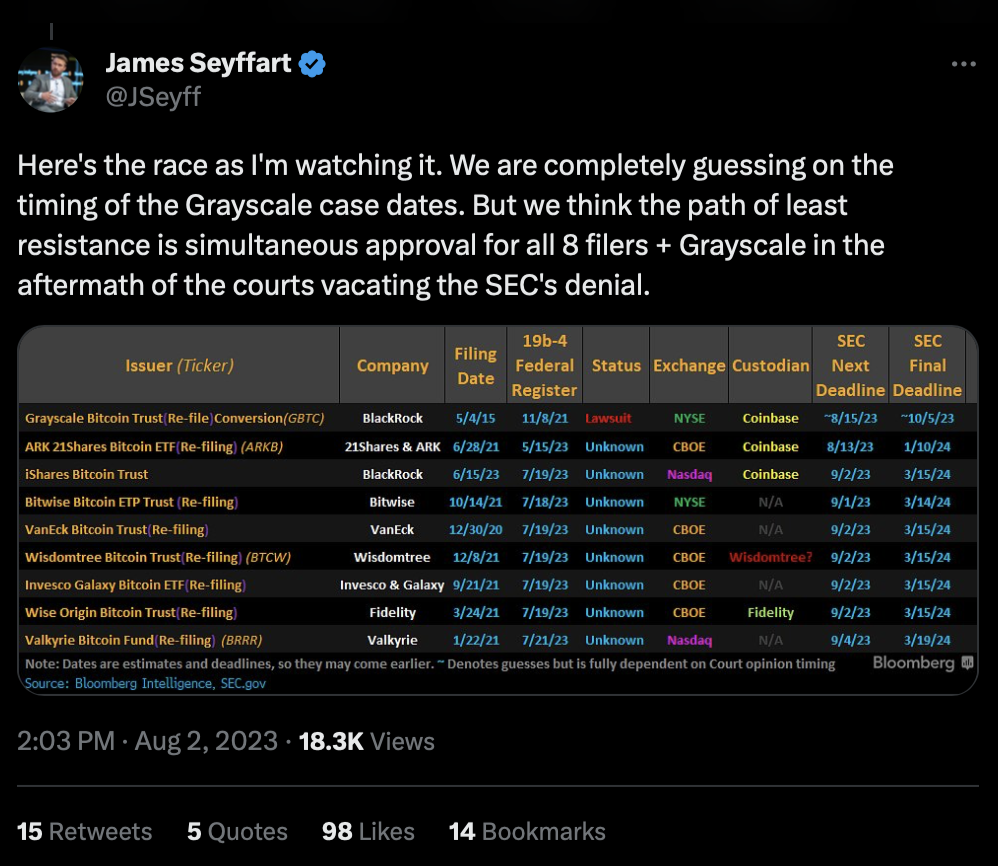The height and width of the screenshot is (866, 998).
Task: Click the '12/30/20' filing date cell
Action: pos(475,529)
